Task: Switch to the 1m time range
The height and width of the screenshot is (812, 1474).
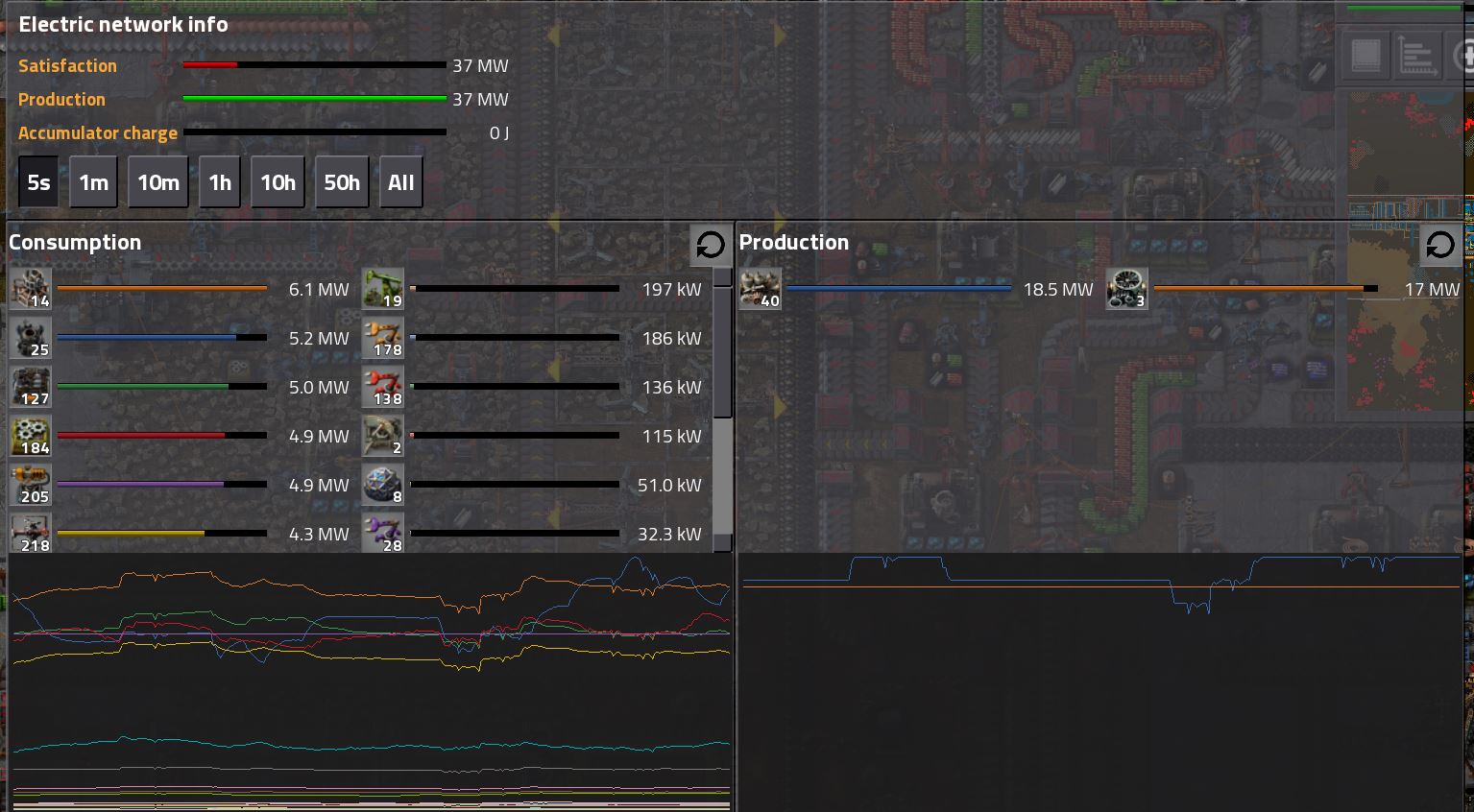Action: (x=93, y=182)
